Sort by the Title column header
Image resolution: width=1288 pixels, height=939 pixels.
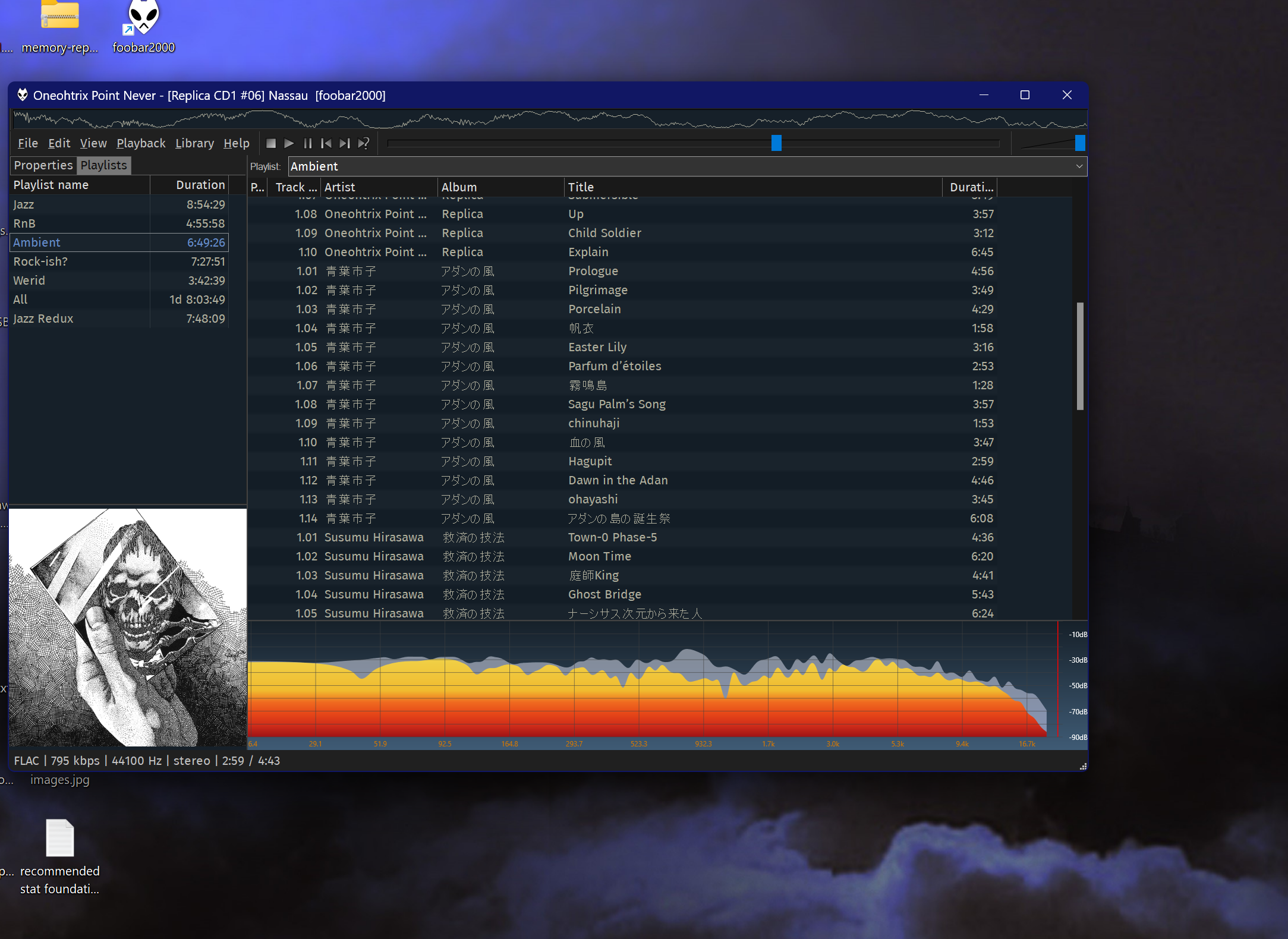pyautogui.click(x=753, y=187)
